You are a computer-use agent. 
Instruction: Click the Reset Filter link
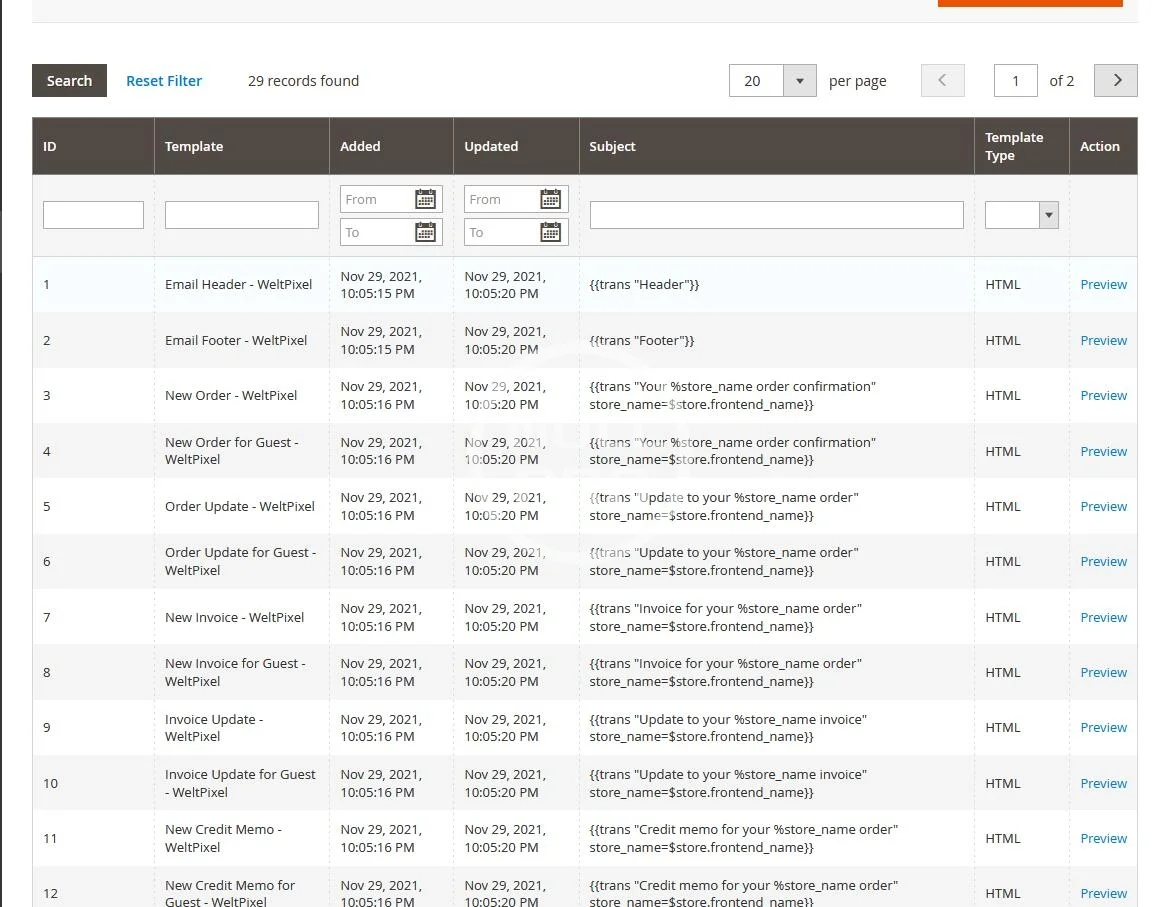coord(164,81)
